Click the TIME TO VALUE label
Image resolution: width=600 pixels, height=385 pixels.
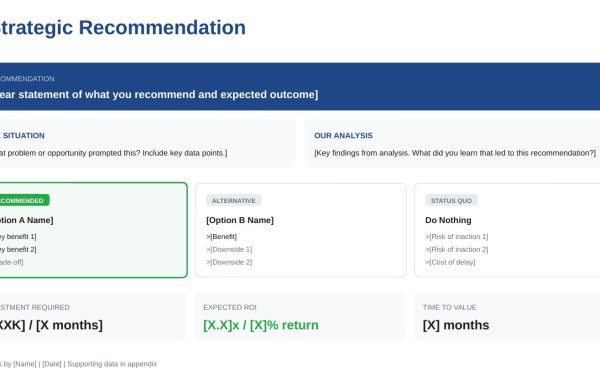(449, 307)
